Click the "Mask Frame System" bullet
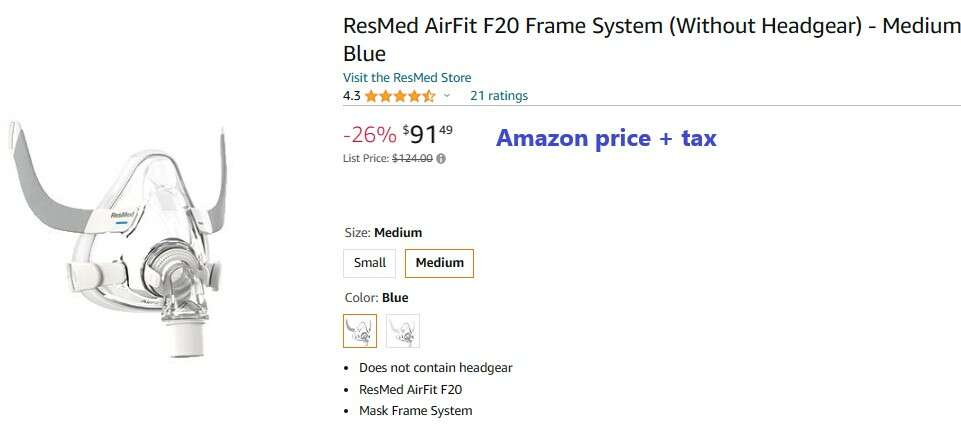Viewport: 961px width, 425px height. click(415, 411)
